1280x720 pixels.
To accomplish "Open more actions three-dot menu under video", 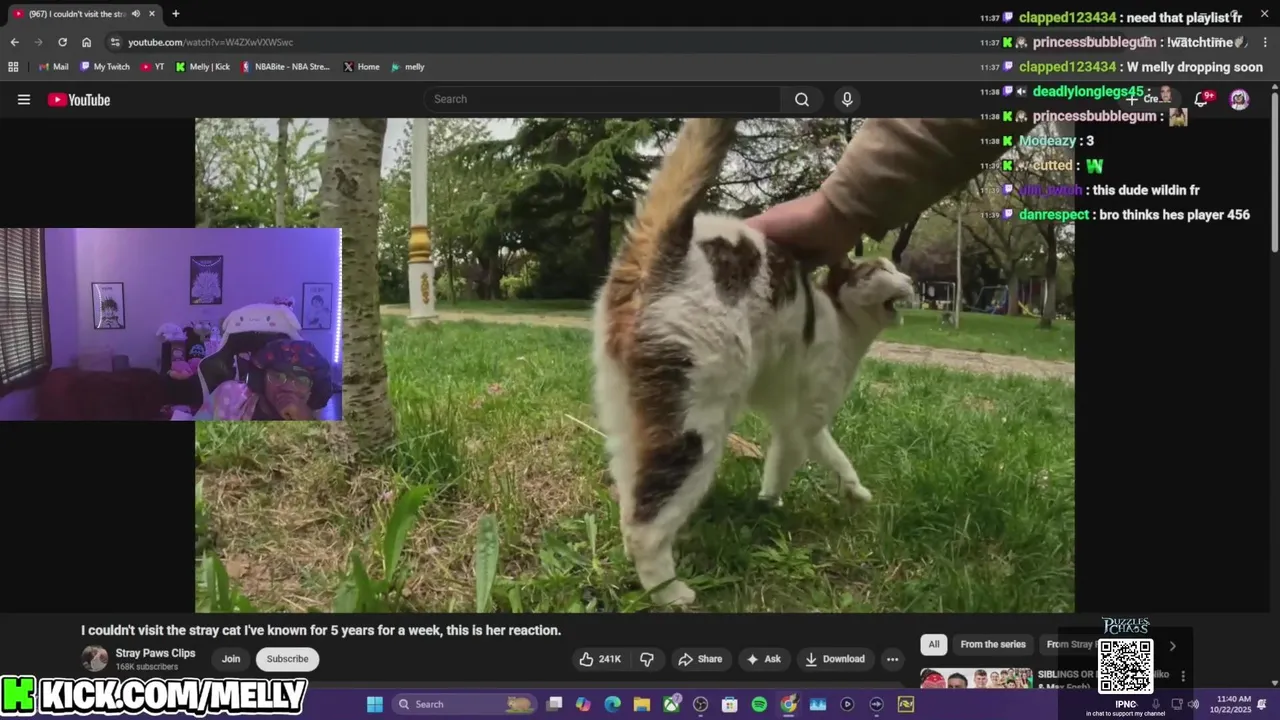I will (892, 659).
